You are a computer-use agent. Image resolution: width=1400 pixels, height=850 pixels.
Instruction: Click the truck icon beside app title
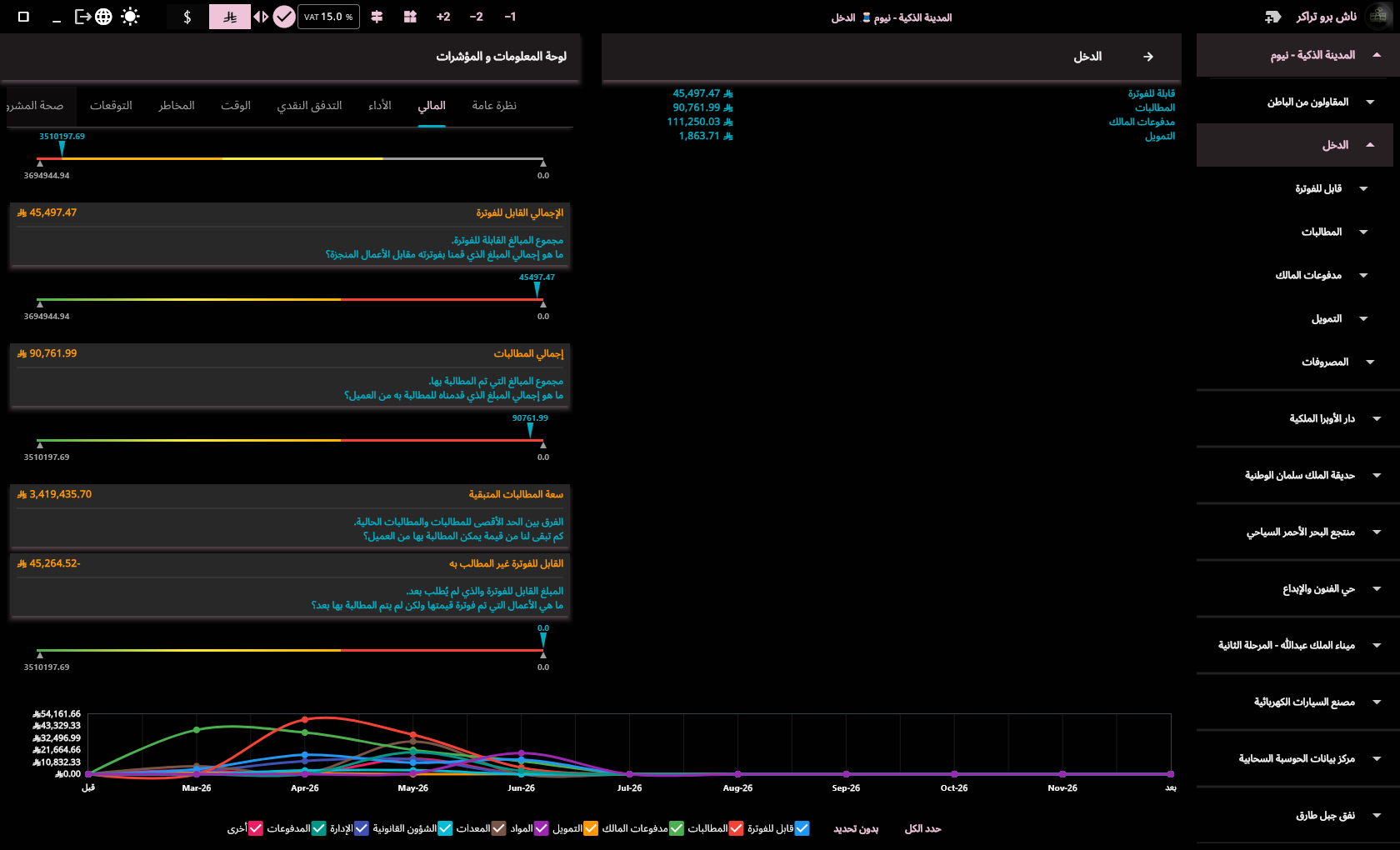click(x=1272, y=17)
